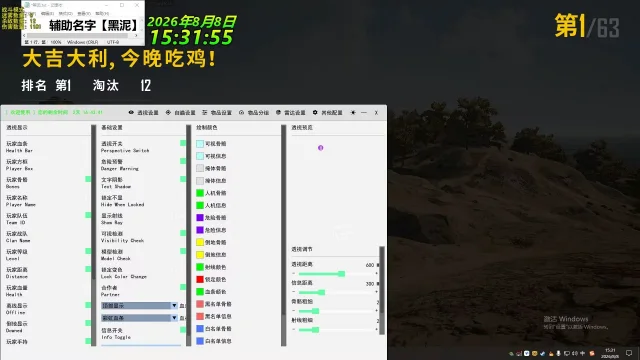Viewport: 640px width, 360px height.
Task: Toggle the Level display switch
Action: pos(88,251)
